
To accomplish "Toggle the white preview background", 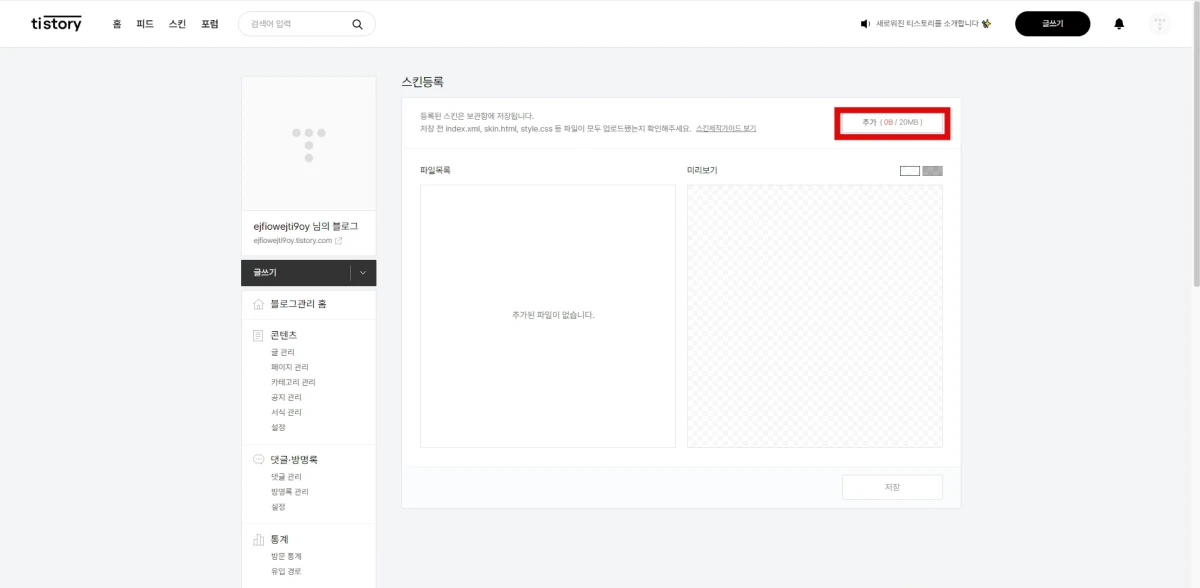I will coord(908,170).
